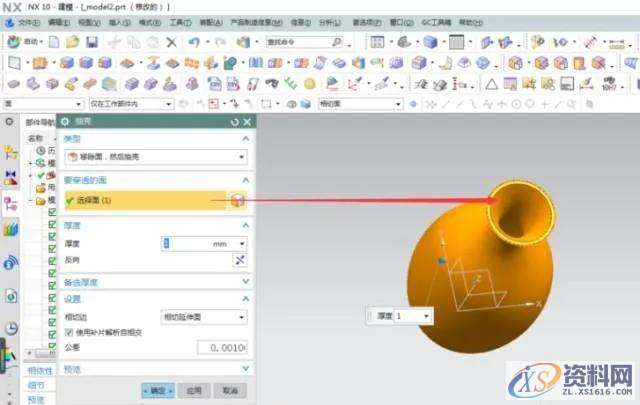This screenshot has width=640, height=405.
Task: Reset the shell dialog using the reset icon
Action: point(234,121)
